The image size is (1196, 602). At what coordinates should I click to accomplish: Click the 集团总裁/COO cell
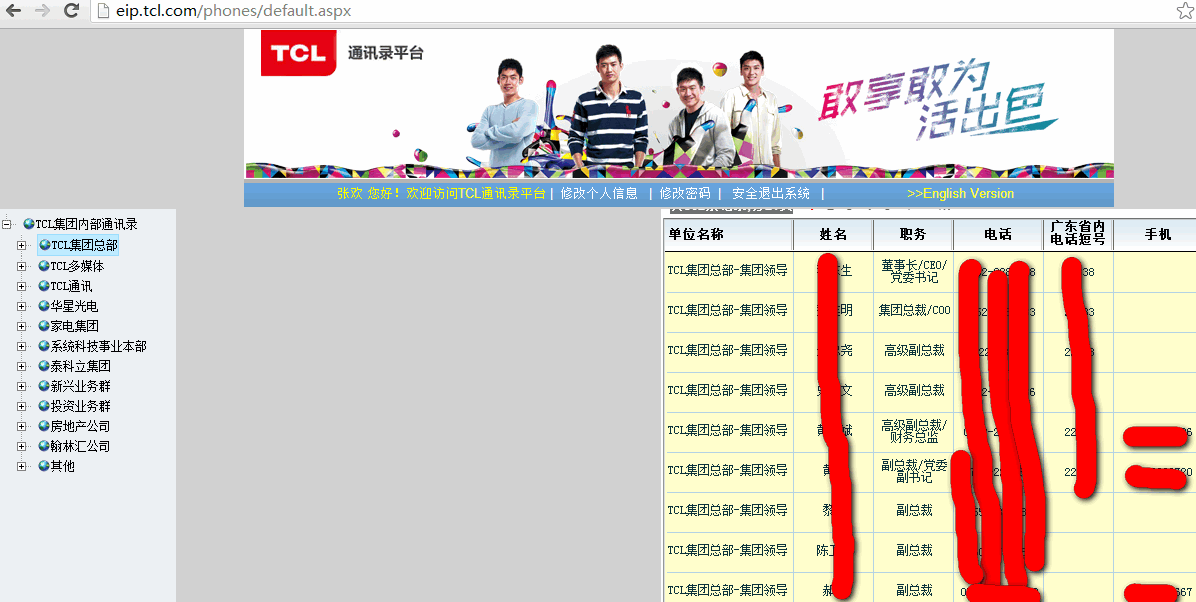coord(913,311)
